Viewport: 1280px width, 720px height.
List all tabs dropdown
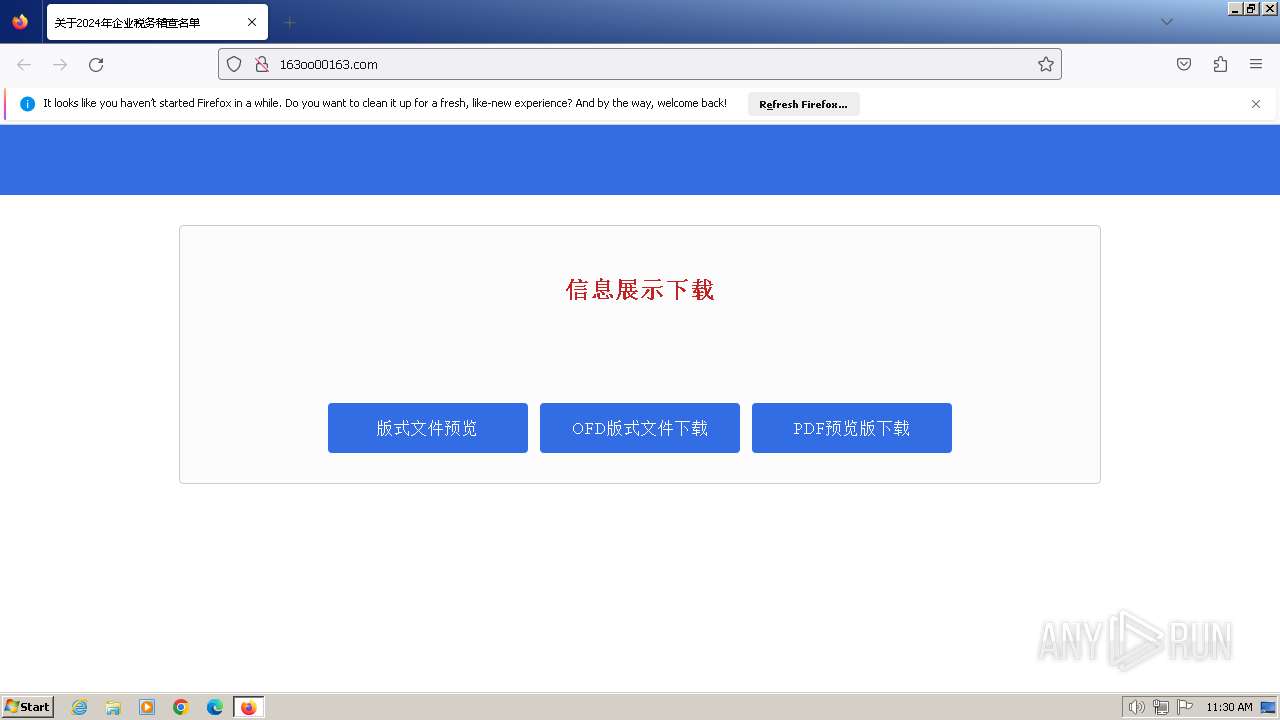click(1167, 22)
